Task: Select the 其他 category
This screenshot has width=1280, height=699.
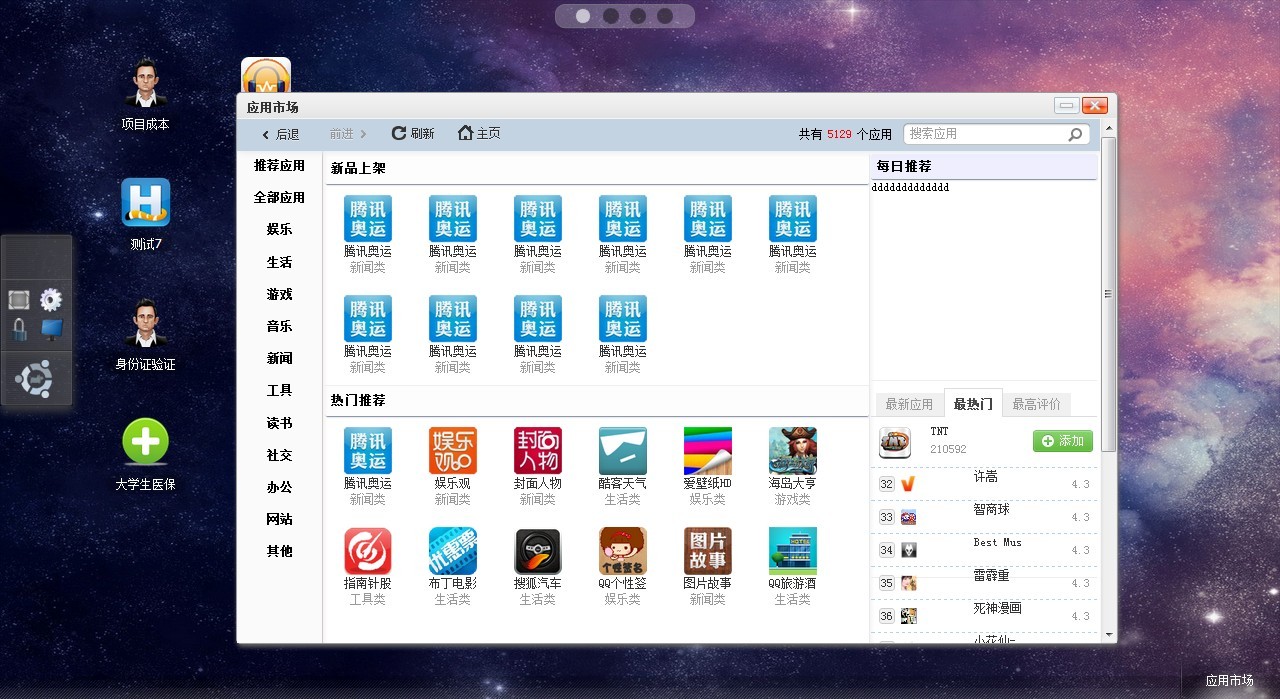Action: pyautogui.click(x=279, y=551)
